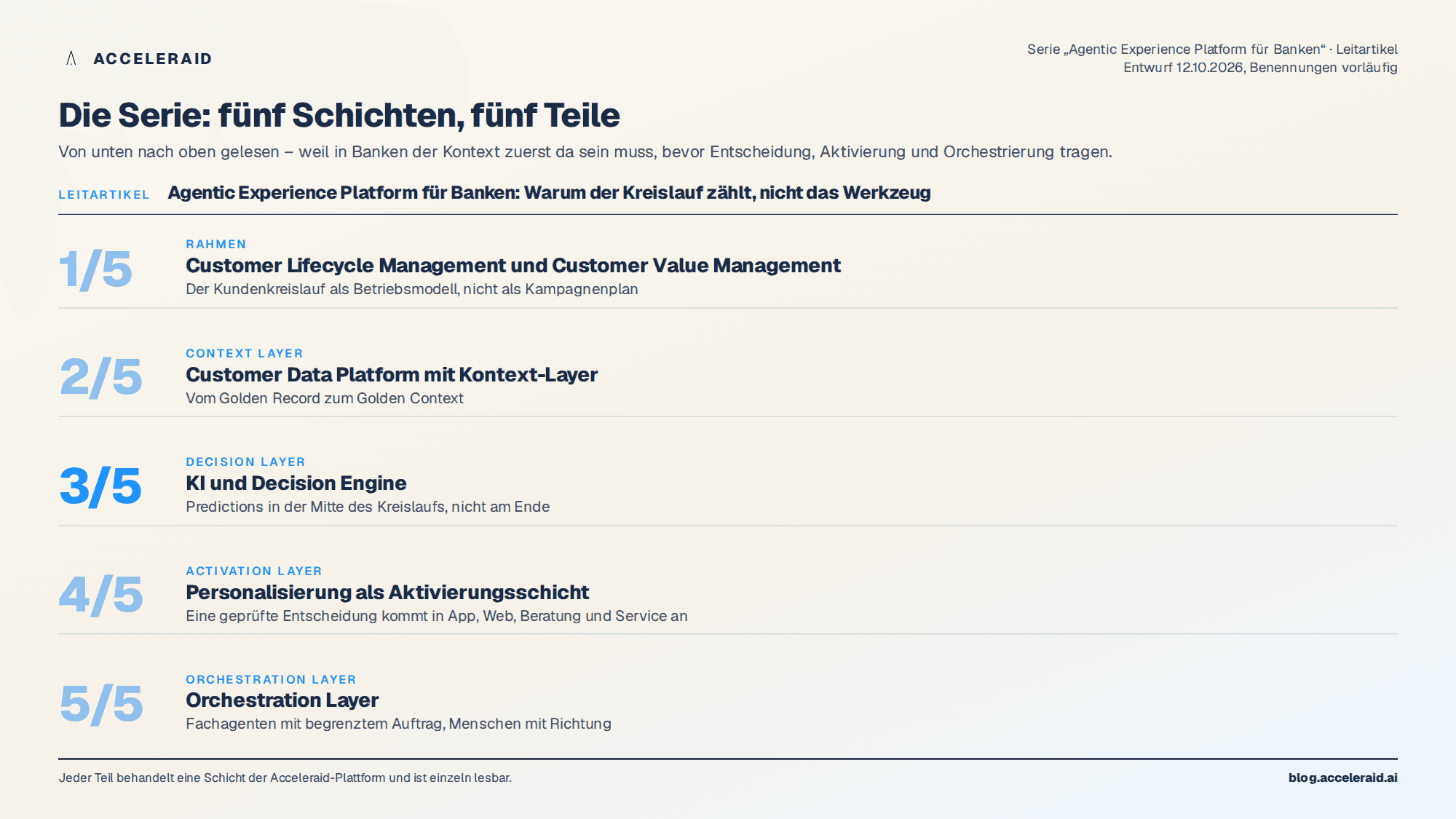The width and height of the screenshot is (1456, 819).
Task: Click "Eine geprüfte Entscheidung kommt in App" description
Action: (437, 616)
